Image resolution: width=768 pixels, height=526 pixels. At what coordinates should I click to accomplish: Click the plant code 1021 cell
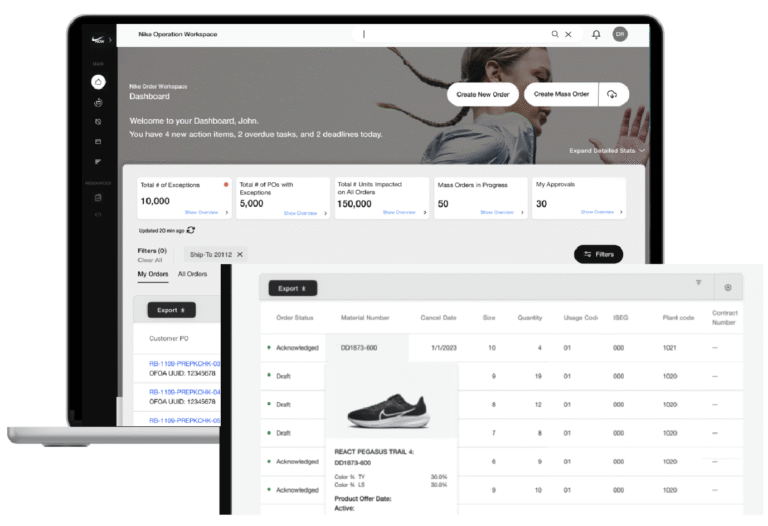click(670, 348)
